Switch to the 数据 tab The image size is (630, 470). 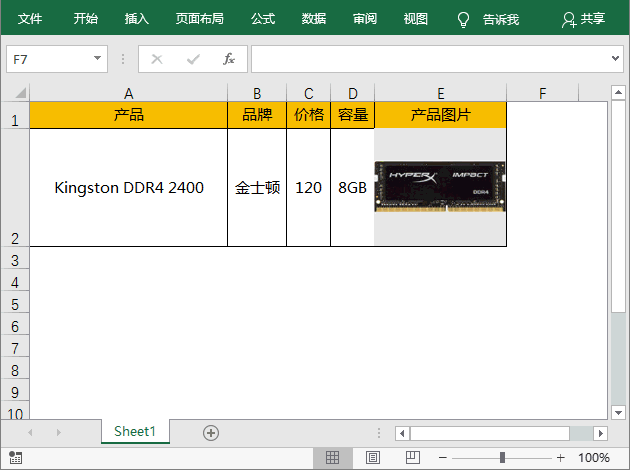coord(314,18)
